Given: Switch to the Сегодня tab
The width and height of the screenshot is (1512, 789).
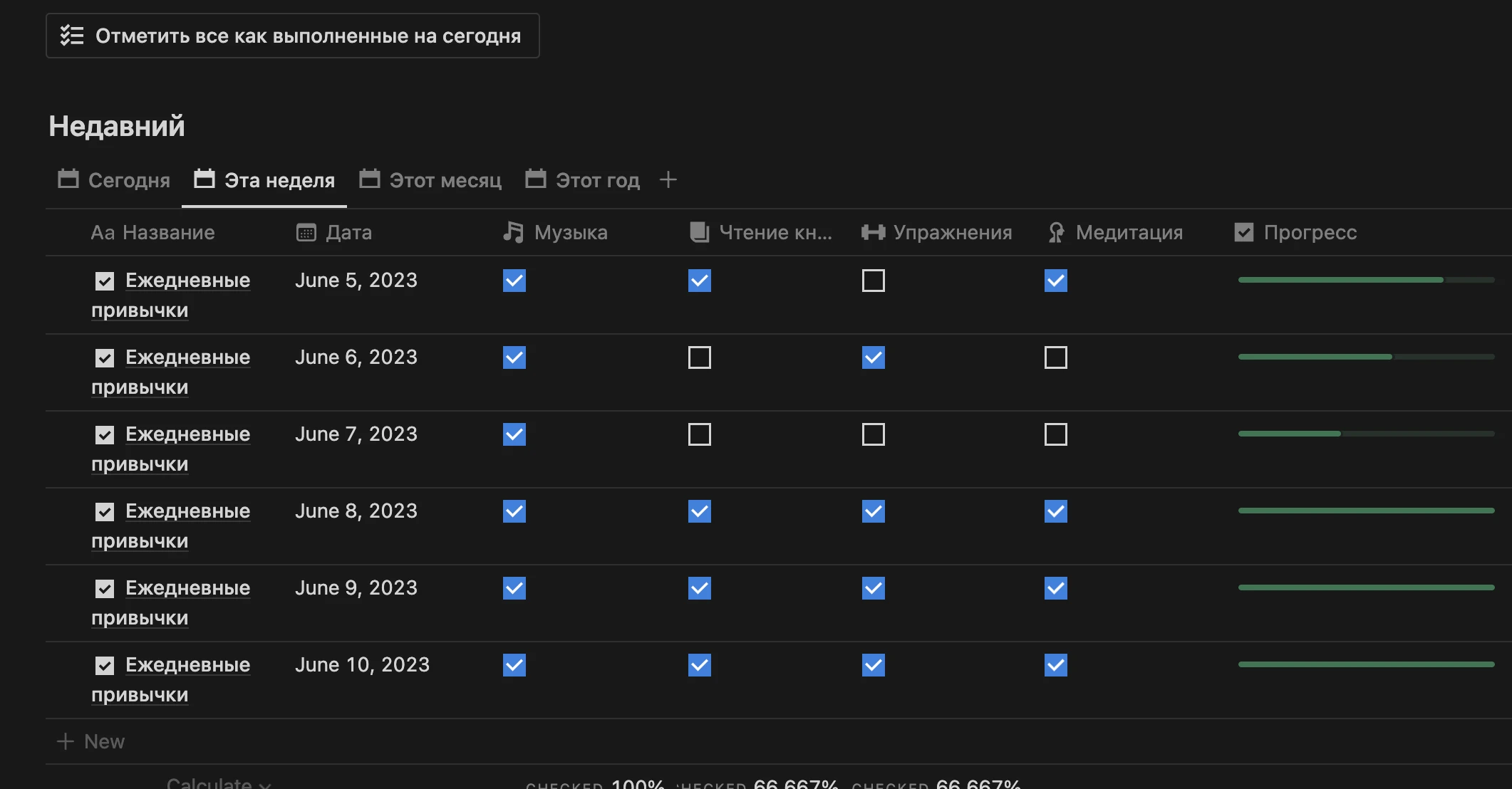Looking at the screenshot, I should coord(114,180).
